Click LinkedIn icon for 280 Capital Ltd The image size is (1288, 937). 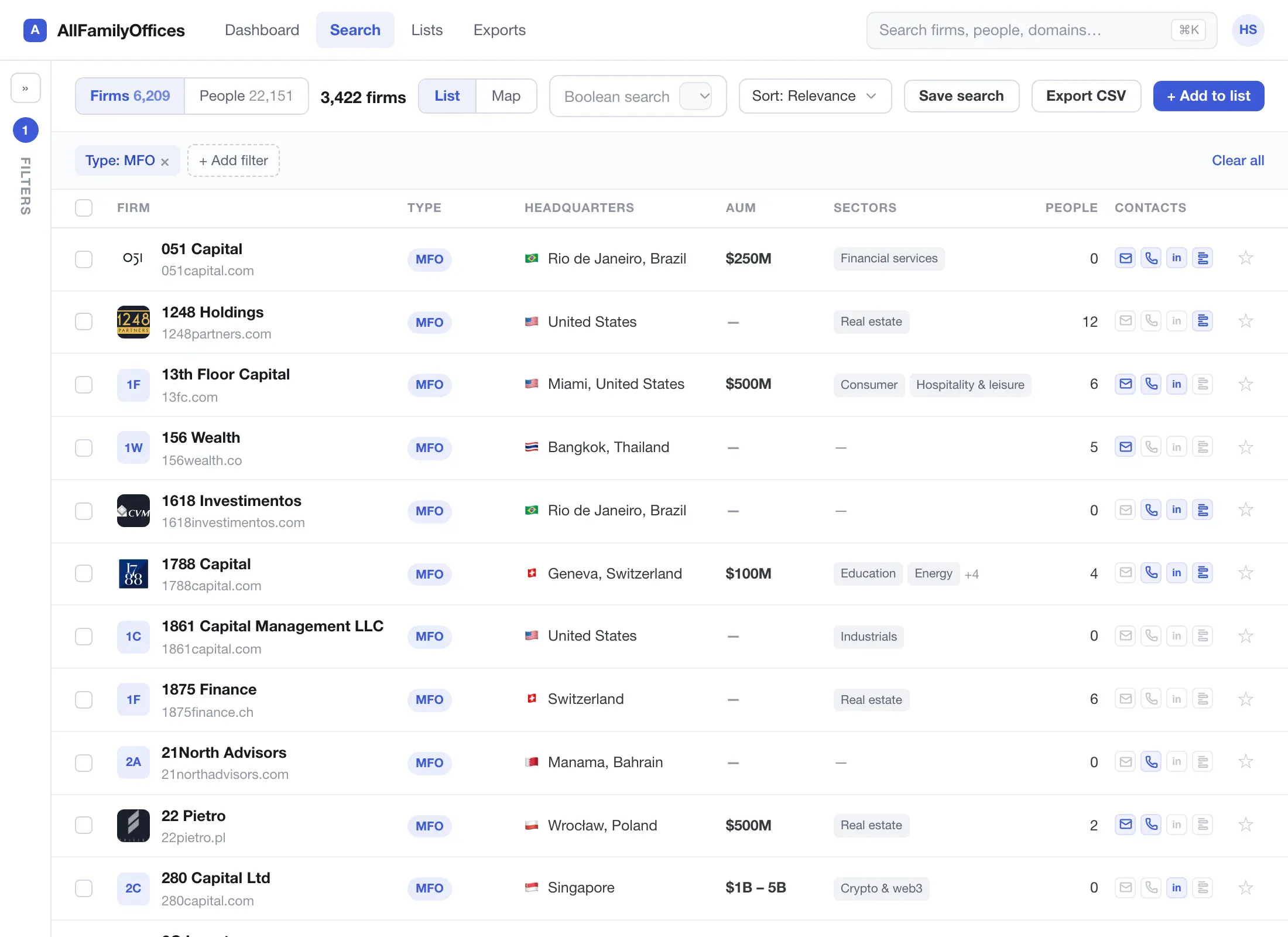pos(1177,888)
